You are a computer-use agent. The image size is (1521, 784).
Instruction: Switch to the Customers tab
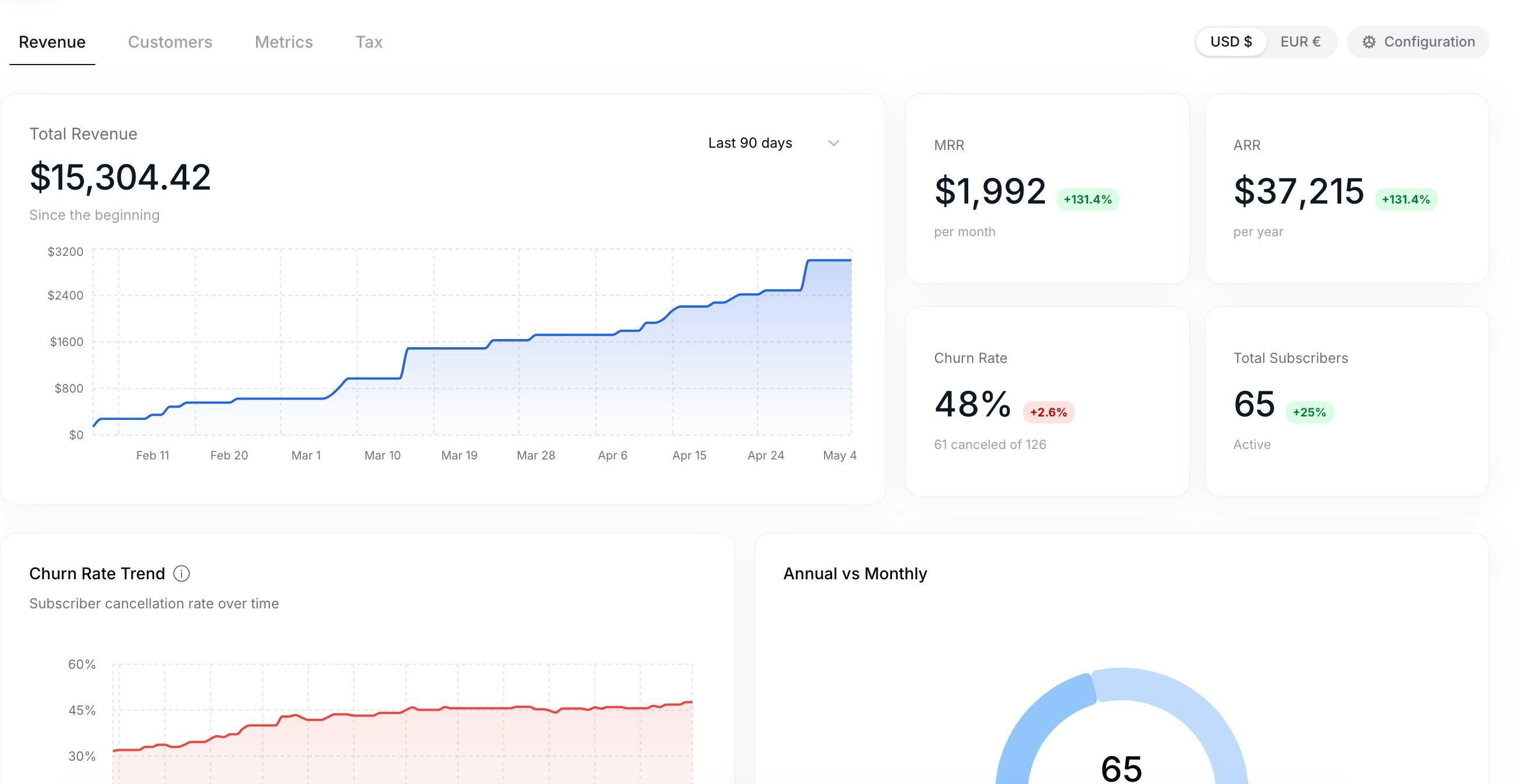click(170, 42)
